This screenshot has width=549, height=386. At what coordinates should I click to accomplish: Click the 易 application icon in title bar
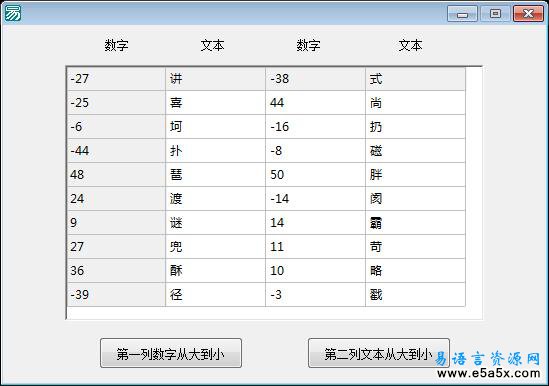[12, 13]
